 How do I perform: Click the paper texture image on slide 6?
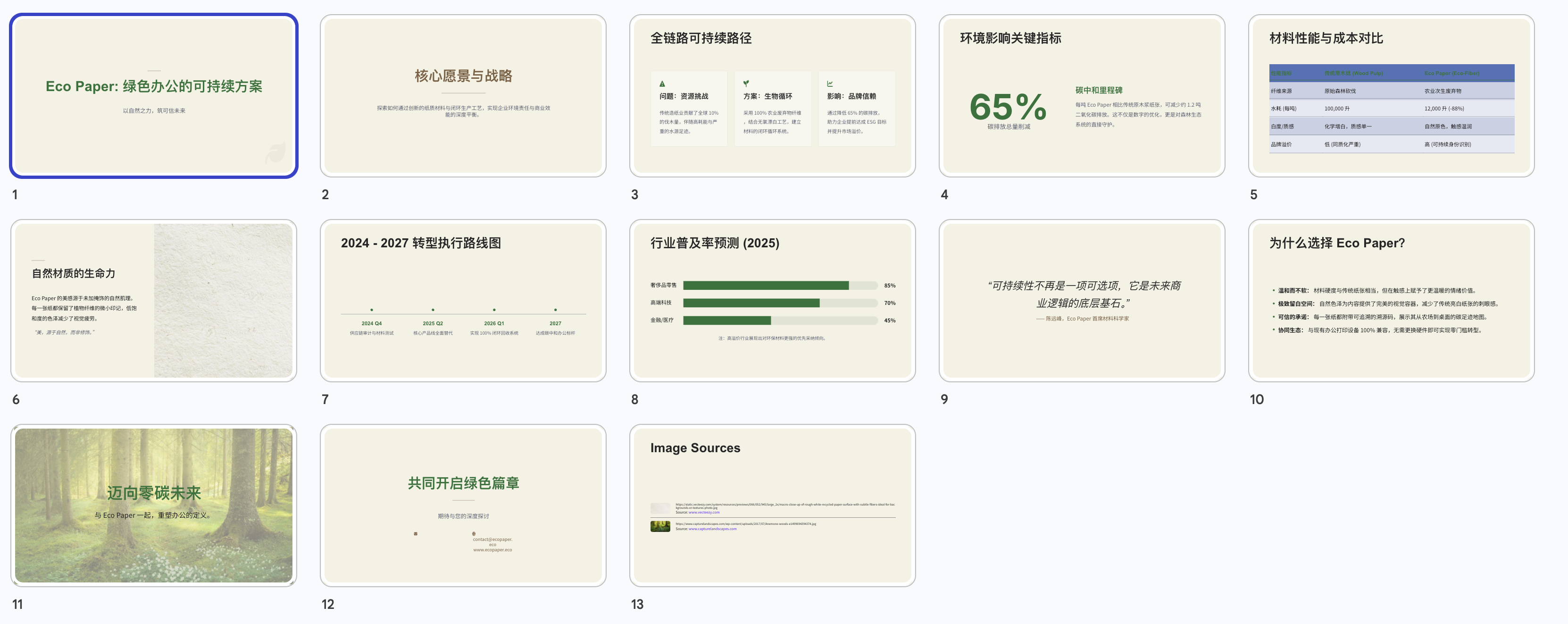coord(223,301)
